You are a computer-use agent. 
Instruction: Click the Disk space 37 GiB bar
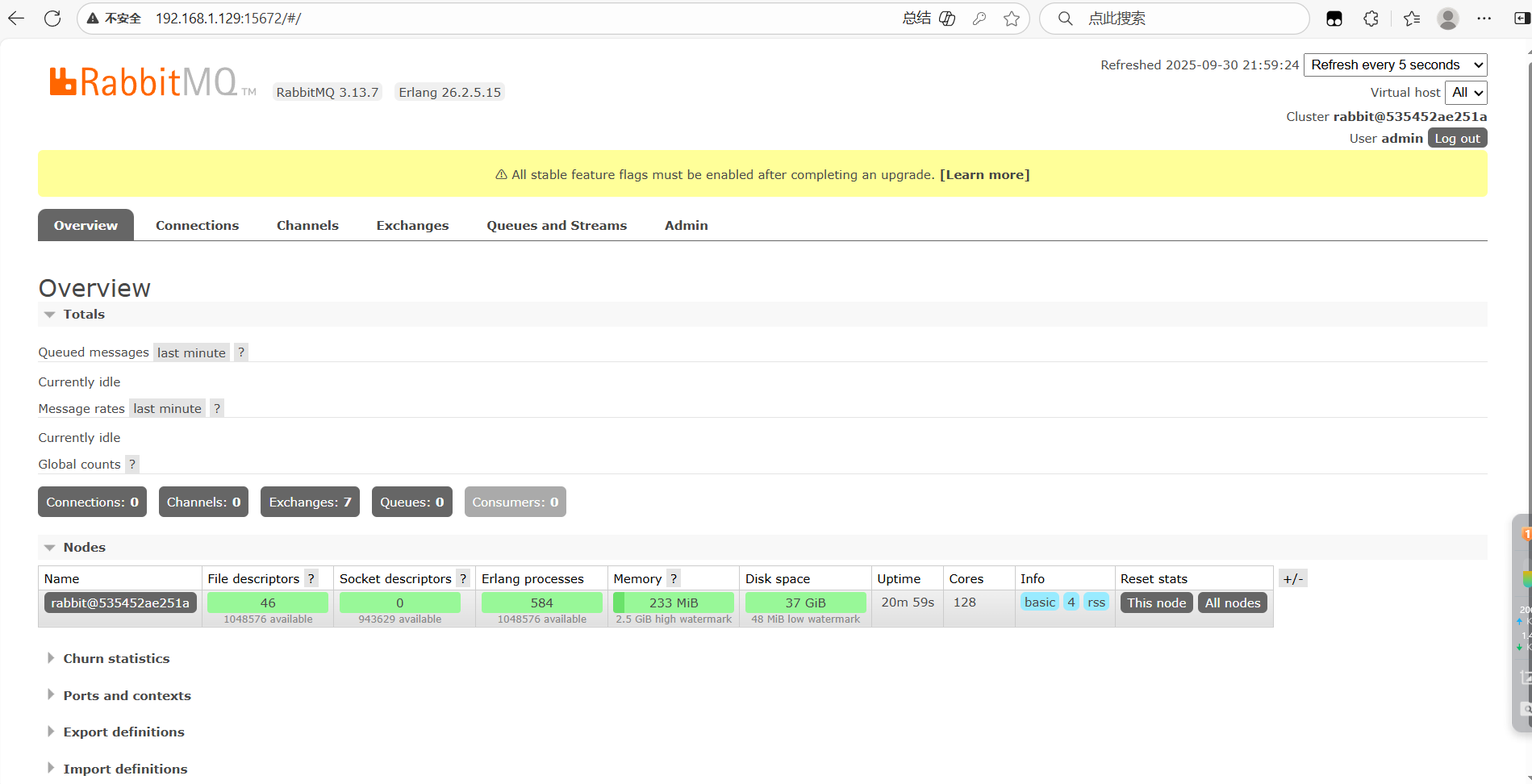click(x=805, y=603)
